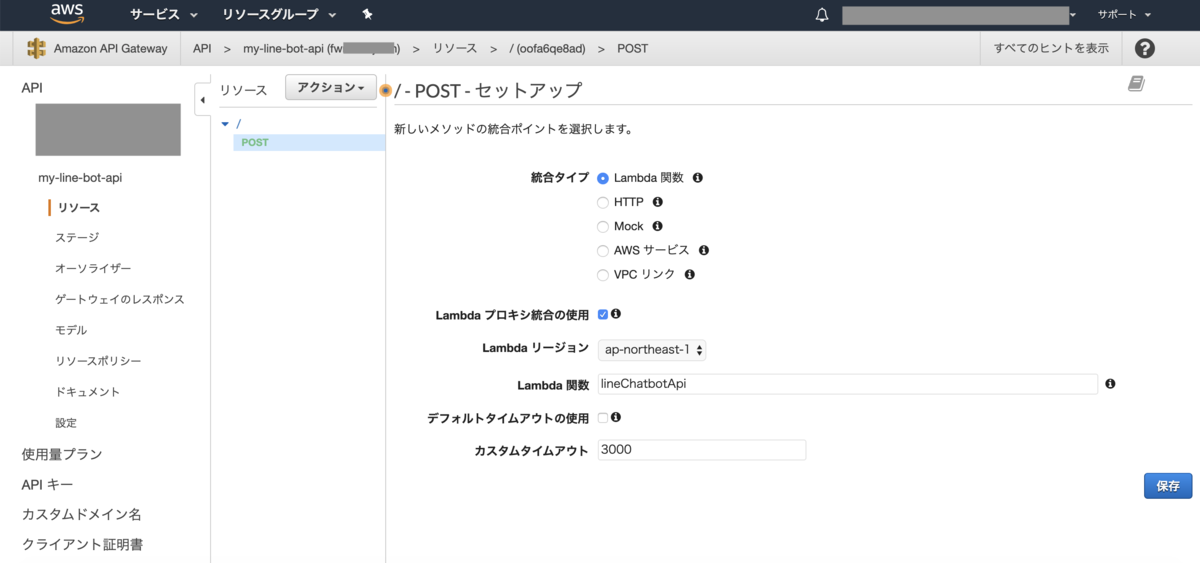Click the 保存 save button
The image size is (1200, 563).
1168,486
